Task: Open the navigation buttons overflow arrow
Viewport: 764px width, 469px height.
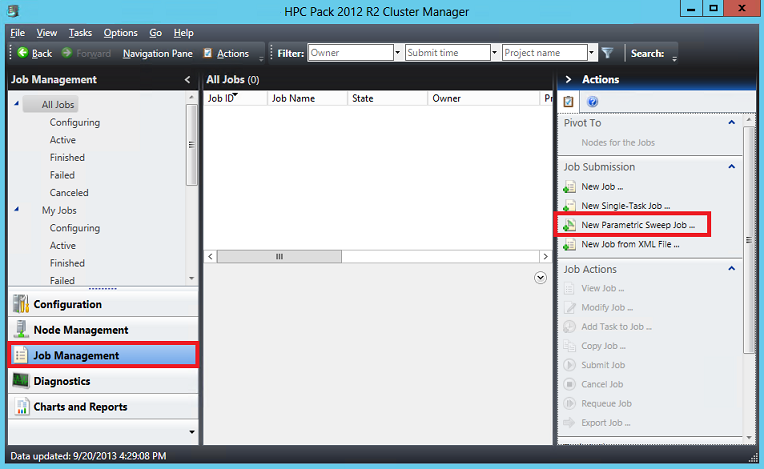Action: pos(191,432)
